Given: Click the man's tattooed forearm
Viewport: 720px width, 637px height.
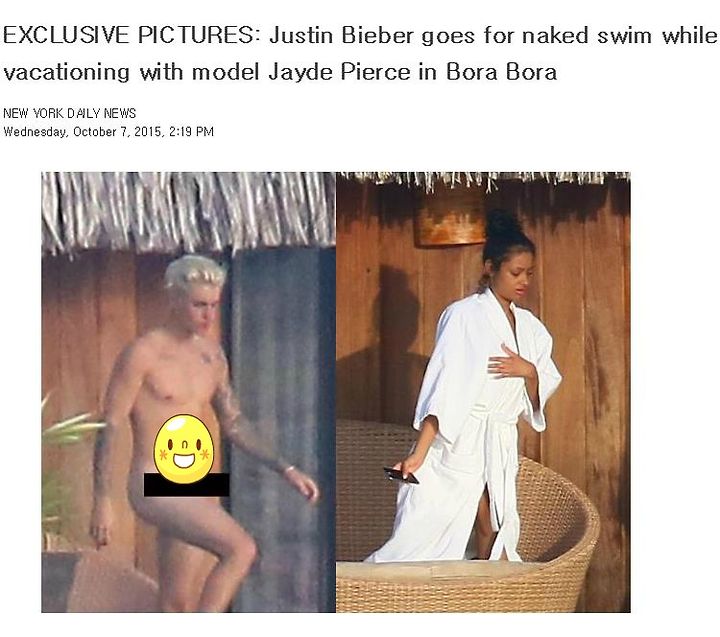Looking at the screenshot, I should (257, 441).
